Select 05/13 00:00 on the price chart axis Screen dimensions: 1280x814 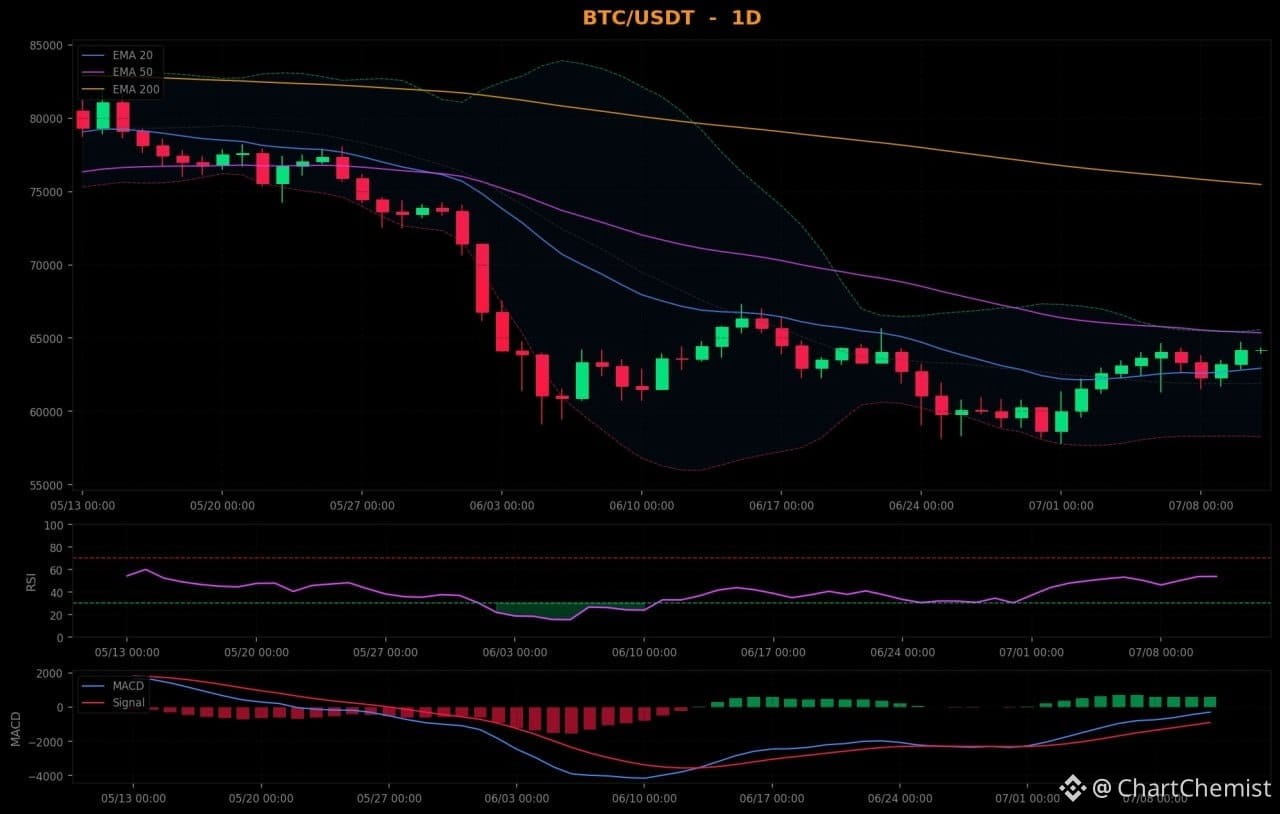[x=82, y=506]
